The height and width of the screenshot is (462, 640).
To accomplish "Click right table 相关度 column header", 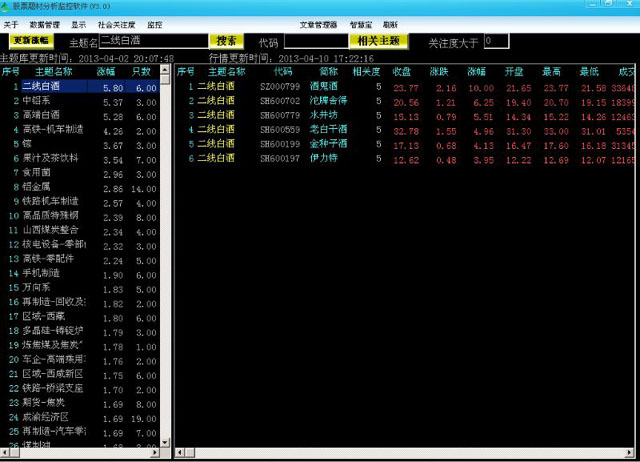I will coord(366,71).
